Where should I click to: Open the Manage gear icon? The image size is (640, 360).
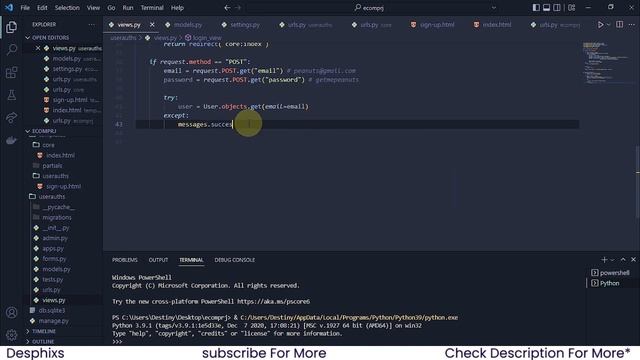(x=11, y=335)
